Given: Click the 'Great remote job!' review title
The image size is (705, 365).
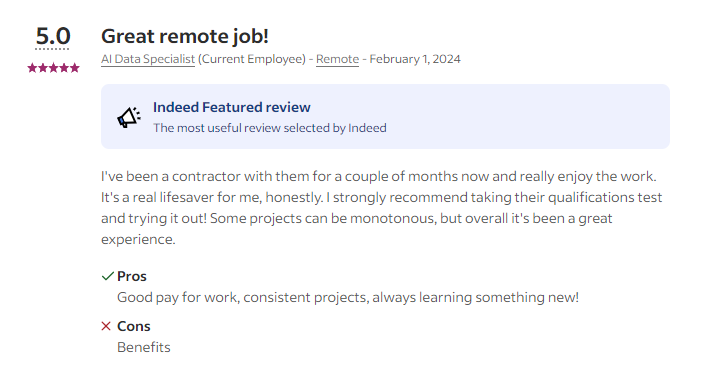Looking at the screenshot, I should pyautogui.click(x=185, y=36).
